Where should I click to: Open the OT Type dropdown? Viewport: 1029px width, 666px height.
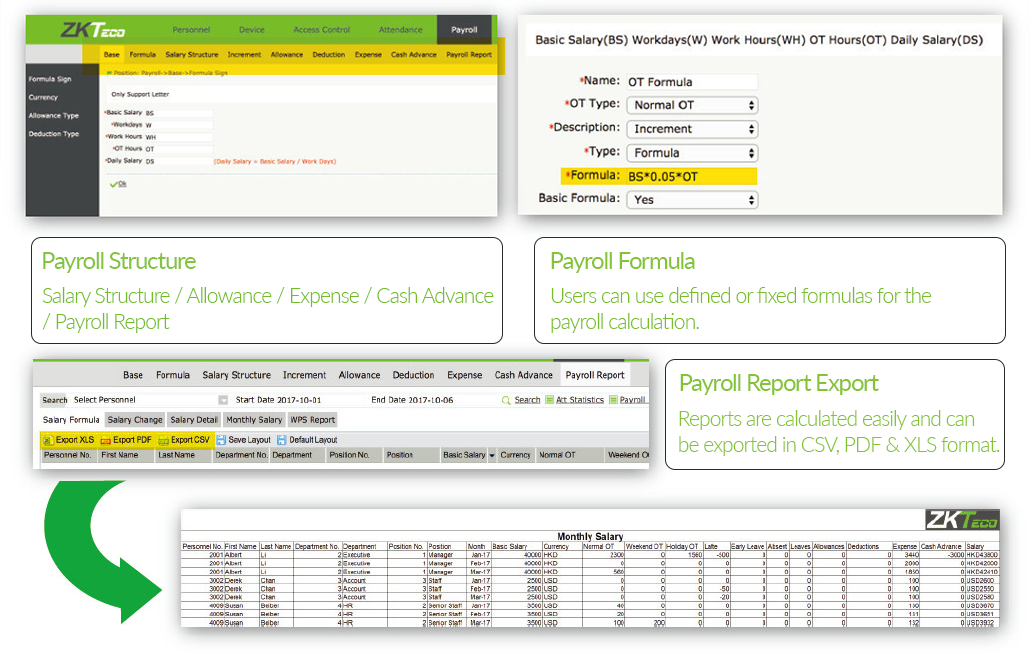(692, 105)
